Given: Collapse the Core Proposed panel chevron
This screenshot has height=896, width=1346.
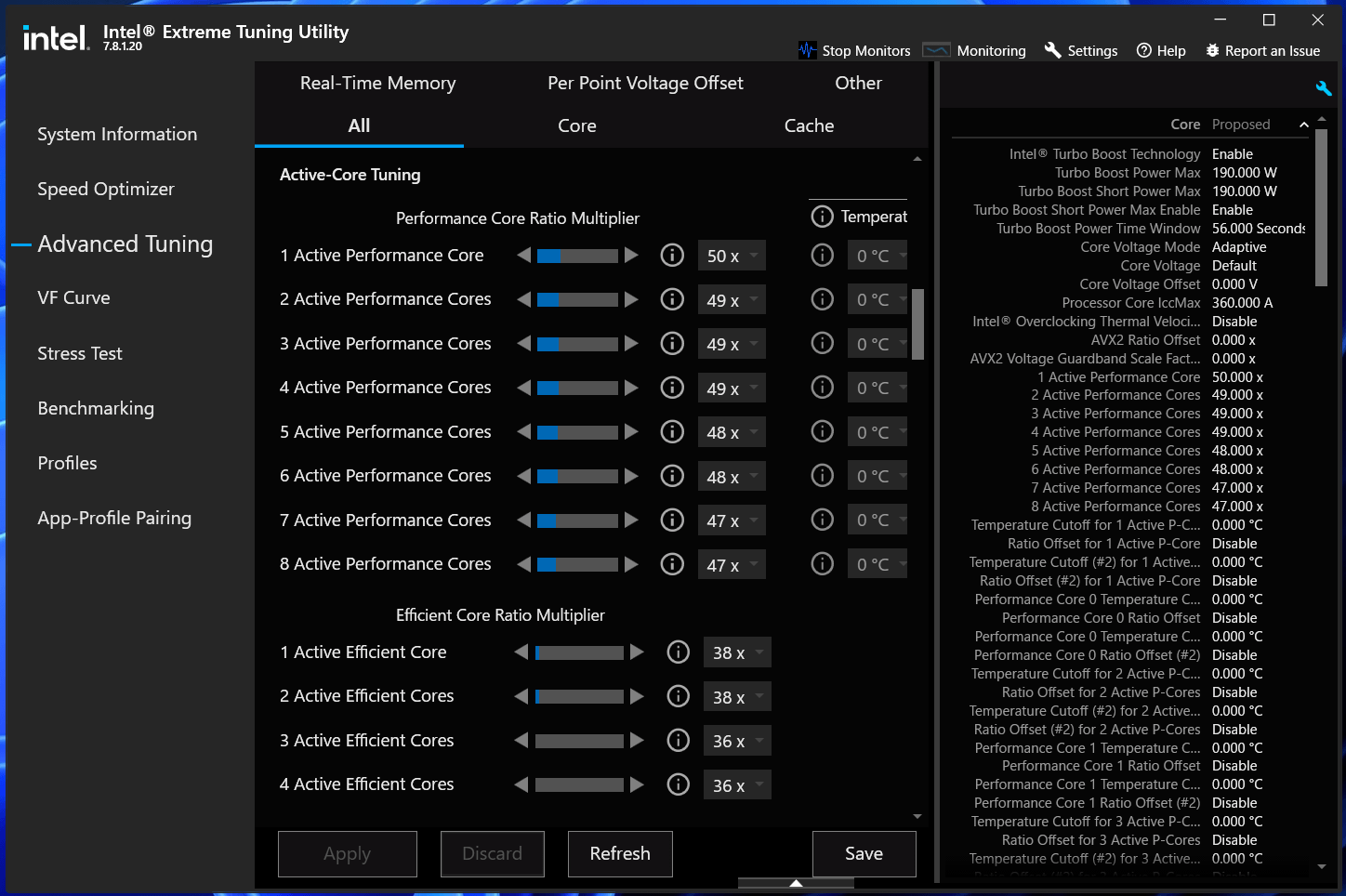Looking at the screenshot, I should click(x=1303, y=125).
